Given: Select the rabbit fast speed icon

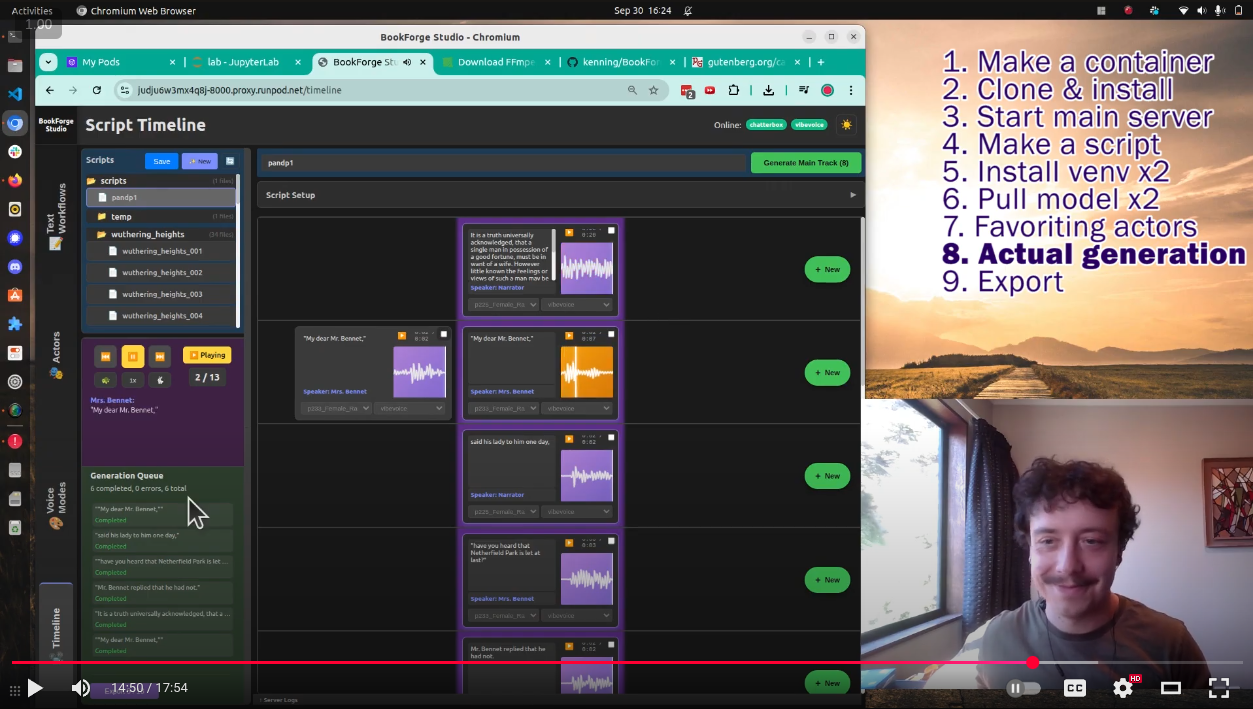Looking at the screenshot, I should pyautogui.click(x=159, y=380).
